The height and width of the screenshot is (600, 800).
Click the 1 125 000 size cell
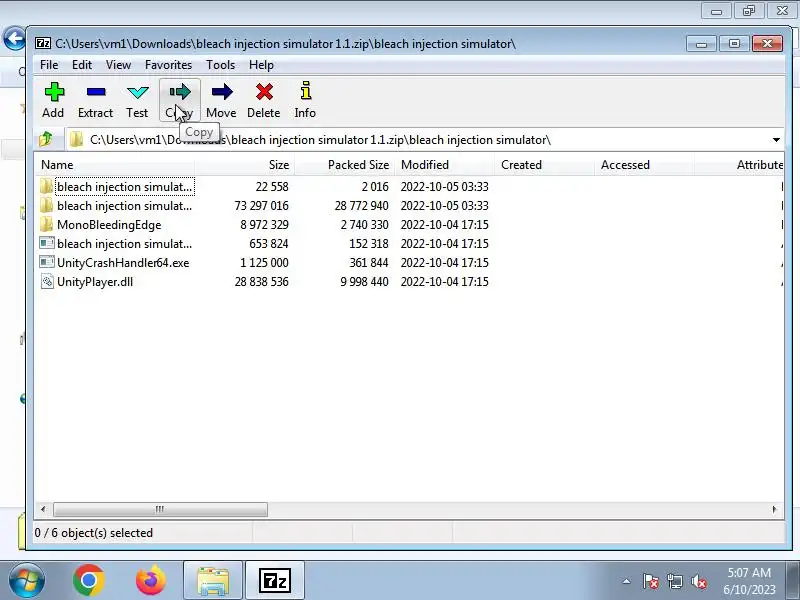(x=264, y=263)
